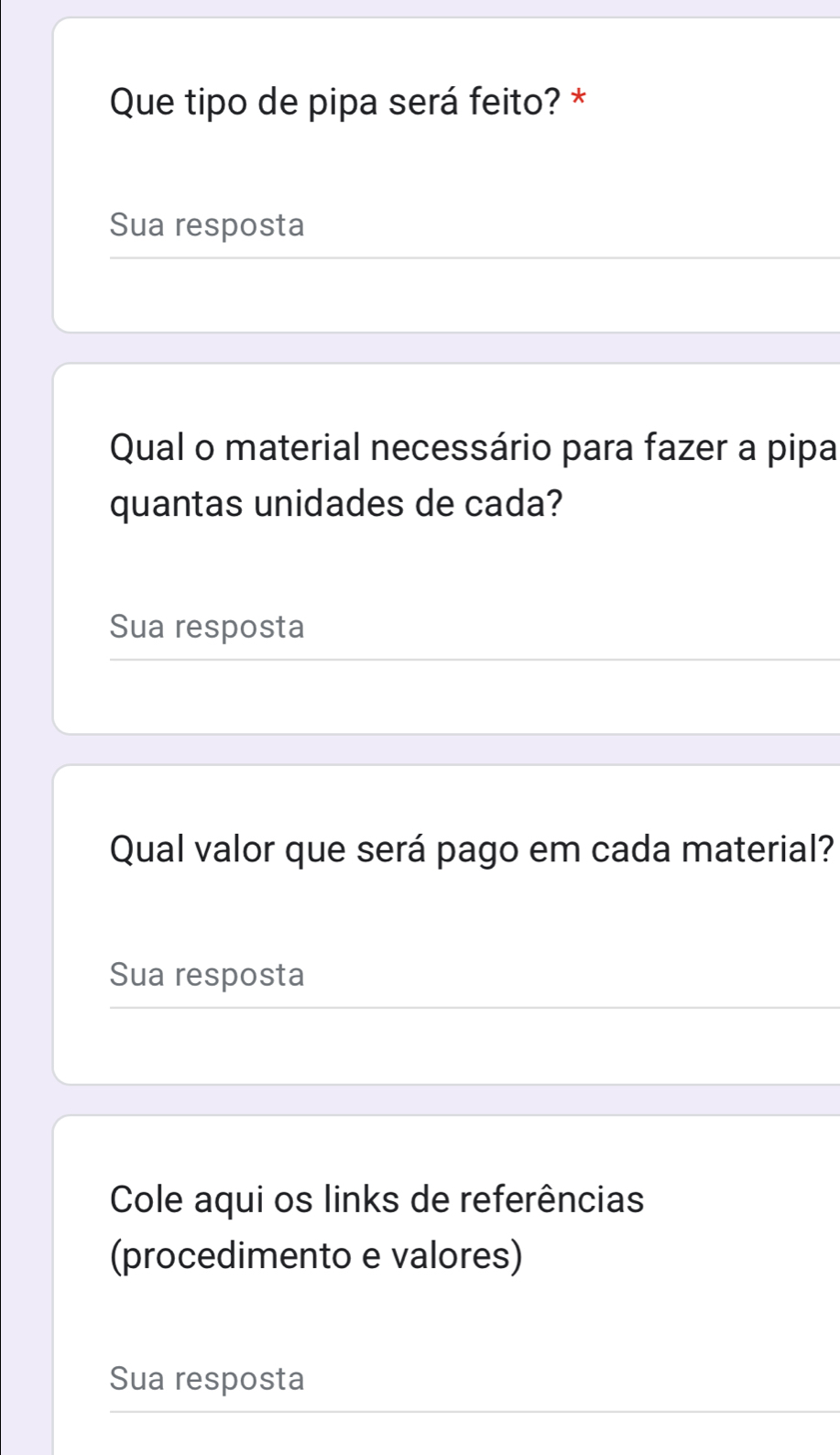Click the question "Que tipo de pipa será feito?"
The width and height of the screenshot is (840, 1455).
tap(336, 101)
